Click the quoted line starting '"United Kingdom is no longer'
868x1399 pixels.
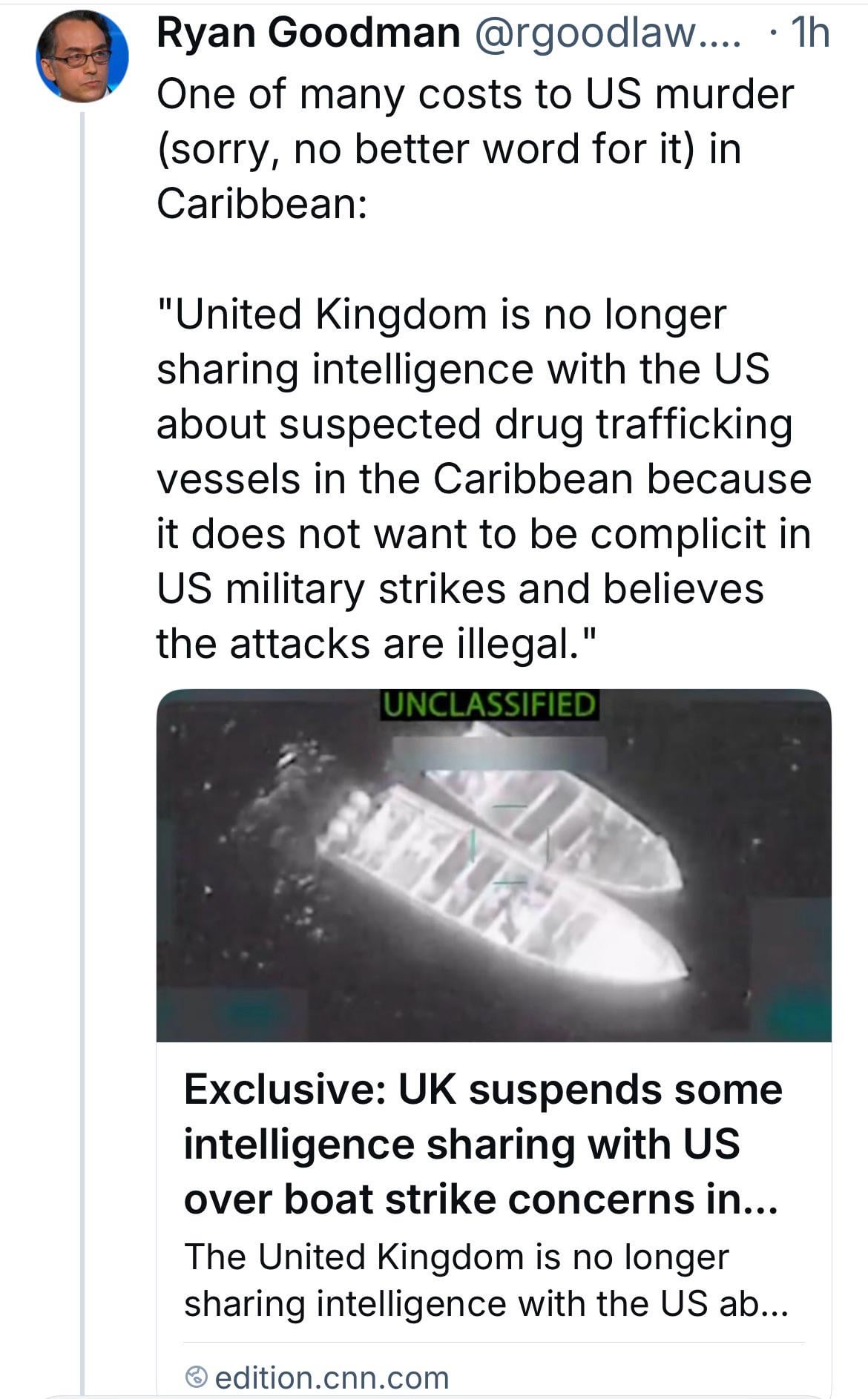point(441,314)
